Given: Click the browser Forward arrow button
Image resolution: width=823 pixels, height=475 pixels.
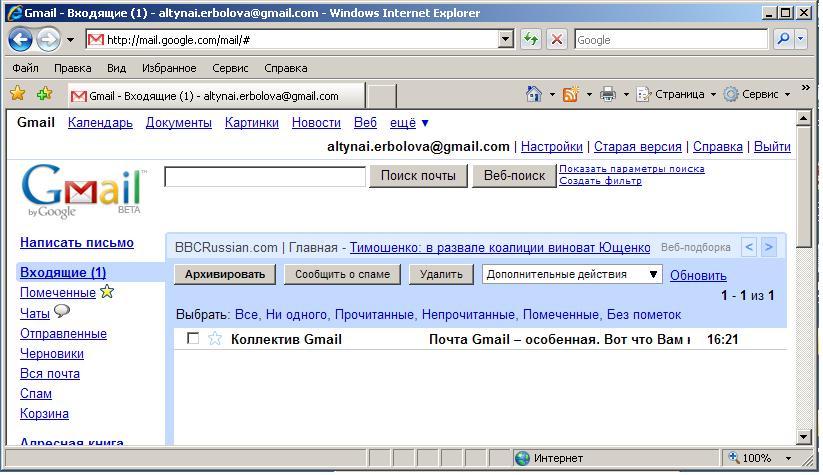Looking at the screenshot, I should (x=48, y=39).
